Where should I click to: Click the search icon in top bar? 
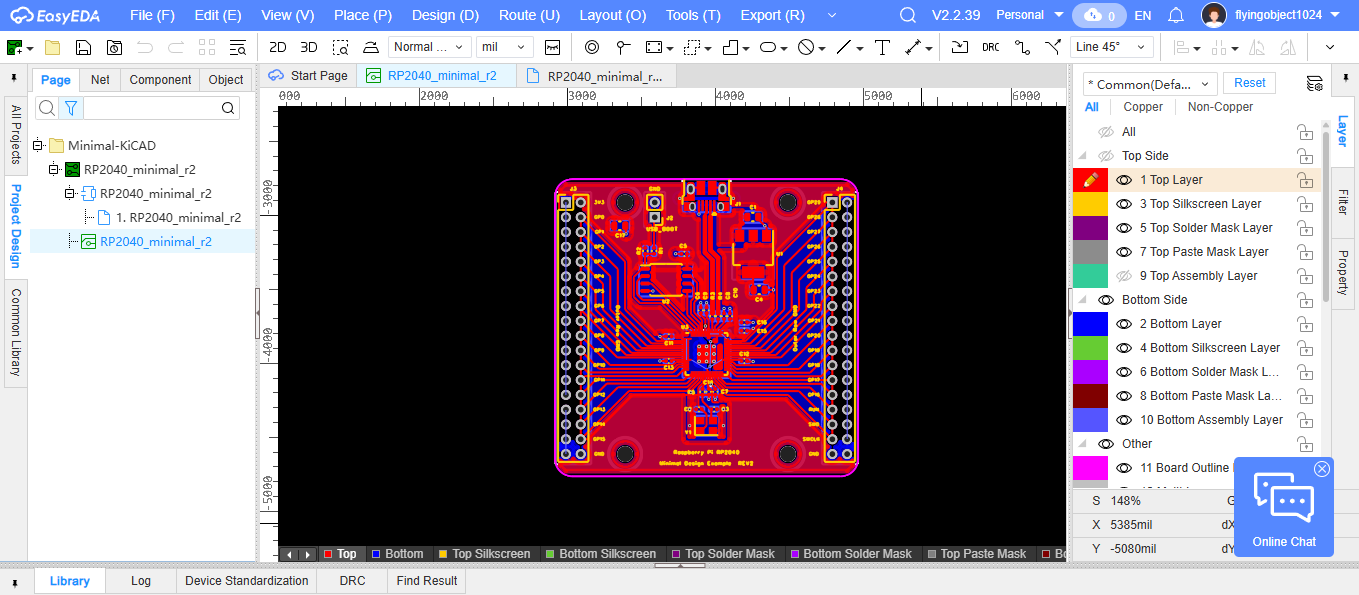[908, 15]
